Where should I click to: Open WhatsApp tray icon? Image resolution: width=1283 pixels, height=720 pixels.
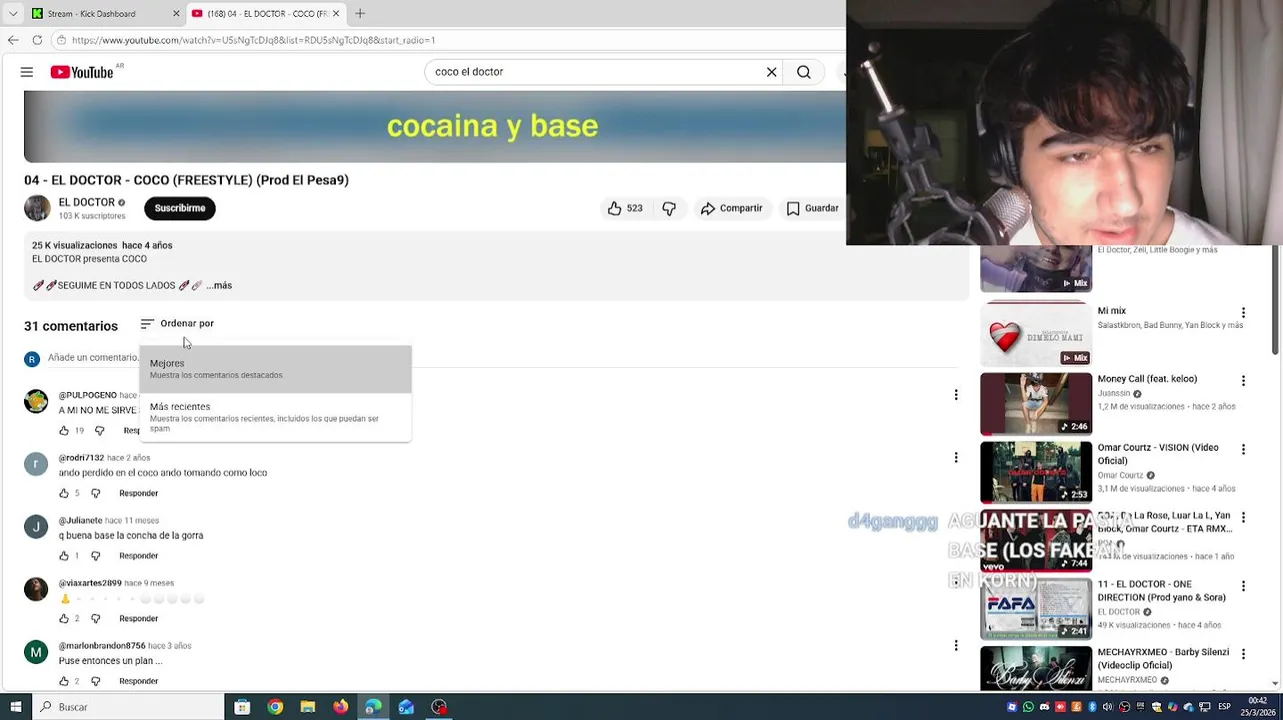(1028, 707)
